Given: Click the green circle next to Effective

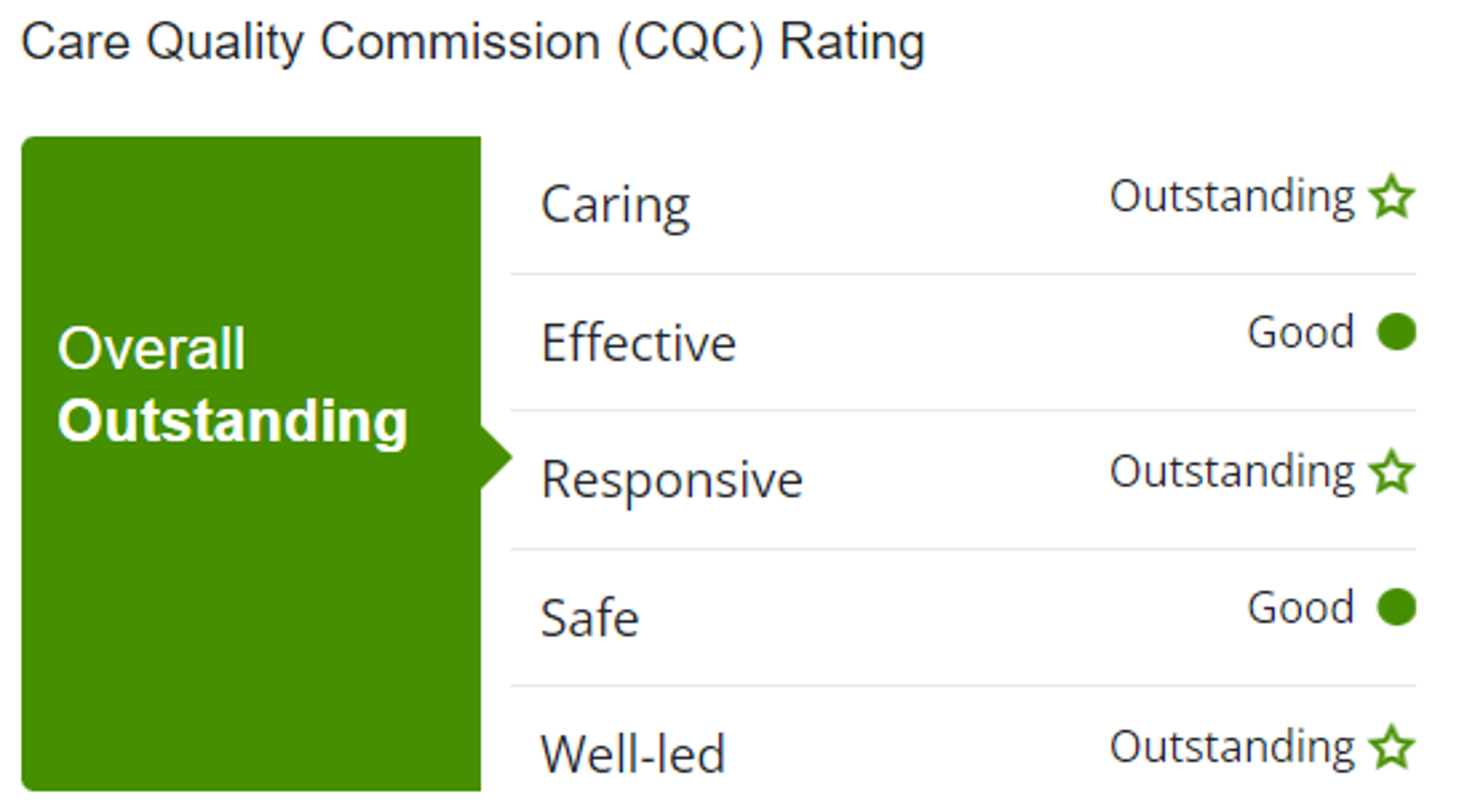Looking at the screenshot, I should pyautogui.click(x=1396, y=332).
